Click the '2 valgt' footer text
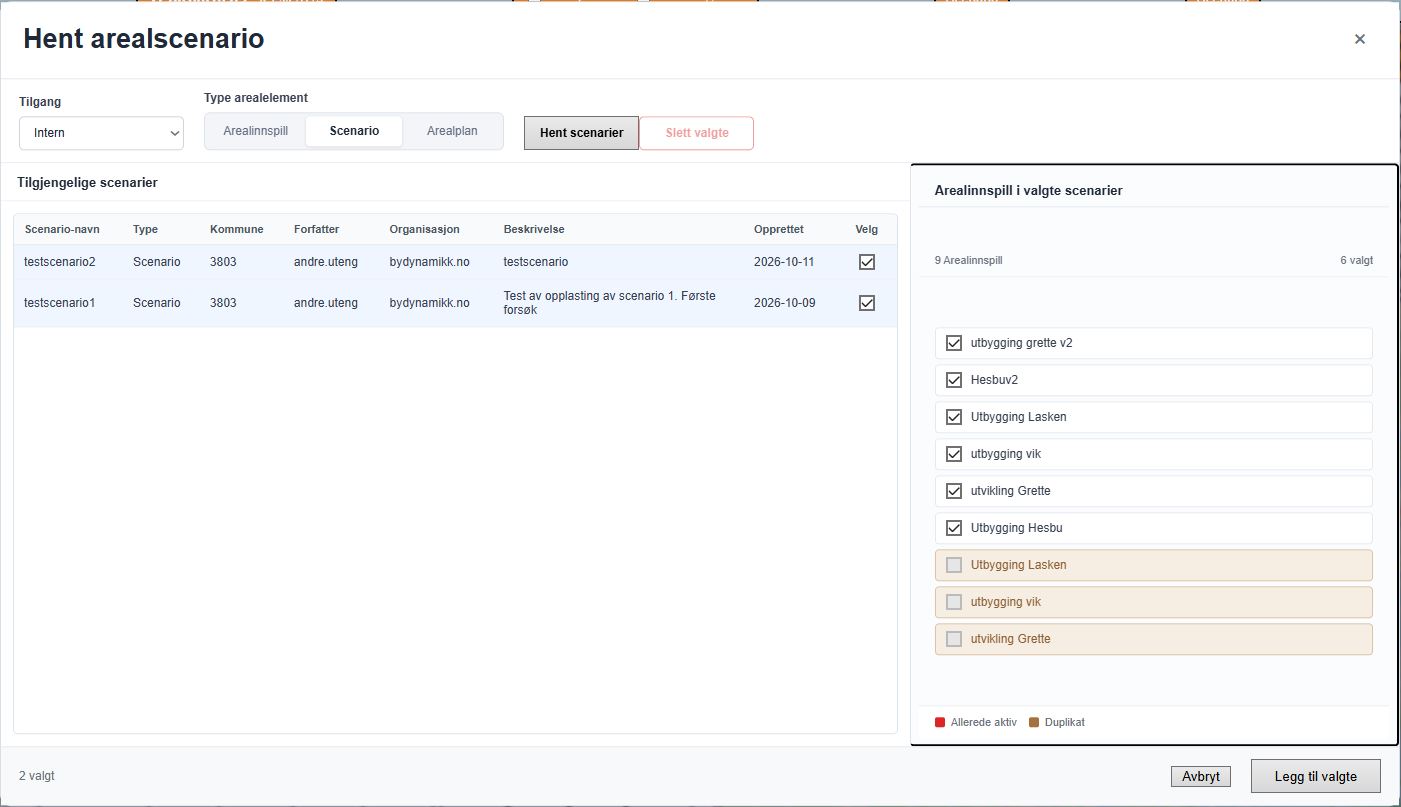Screen dimensions: 1401x807 (37, 776)
